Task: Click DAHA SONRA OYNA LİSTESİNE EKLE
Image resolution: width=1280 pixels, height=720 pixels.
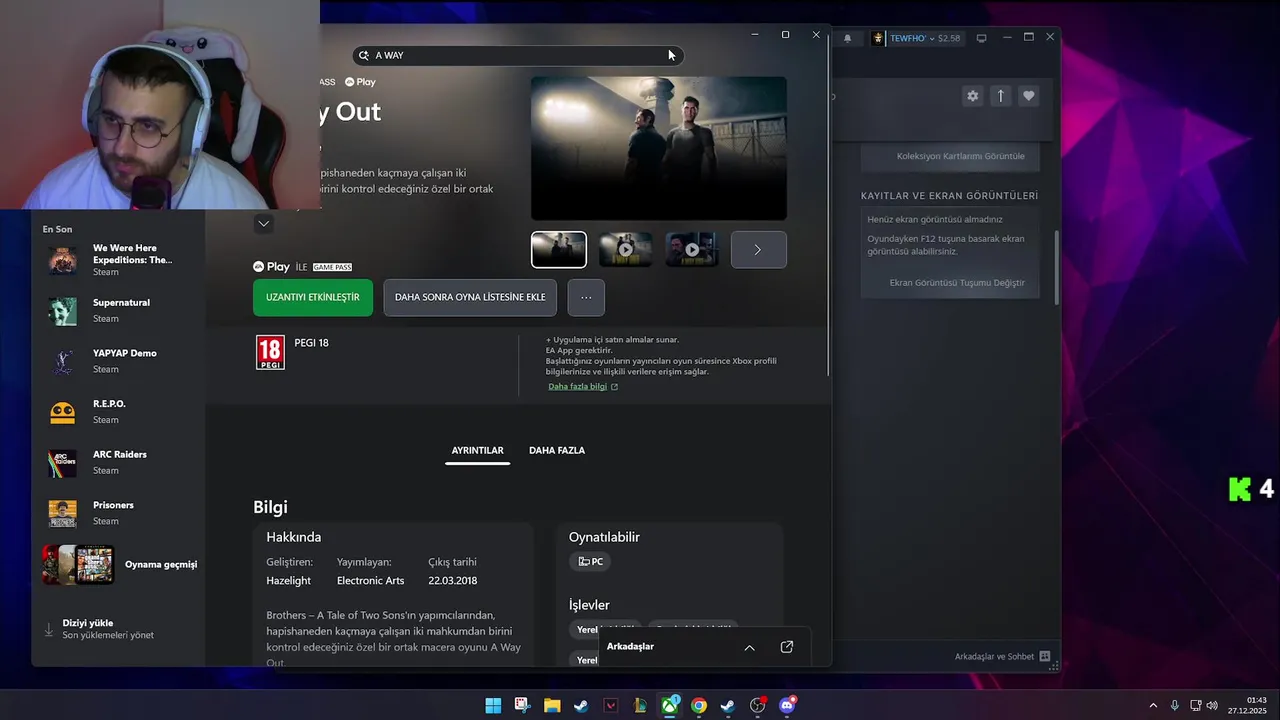Action: 470,297
